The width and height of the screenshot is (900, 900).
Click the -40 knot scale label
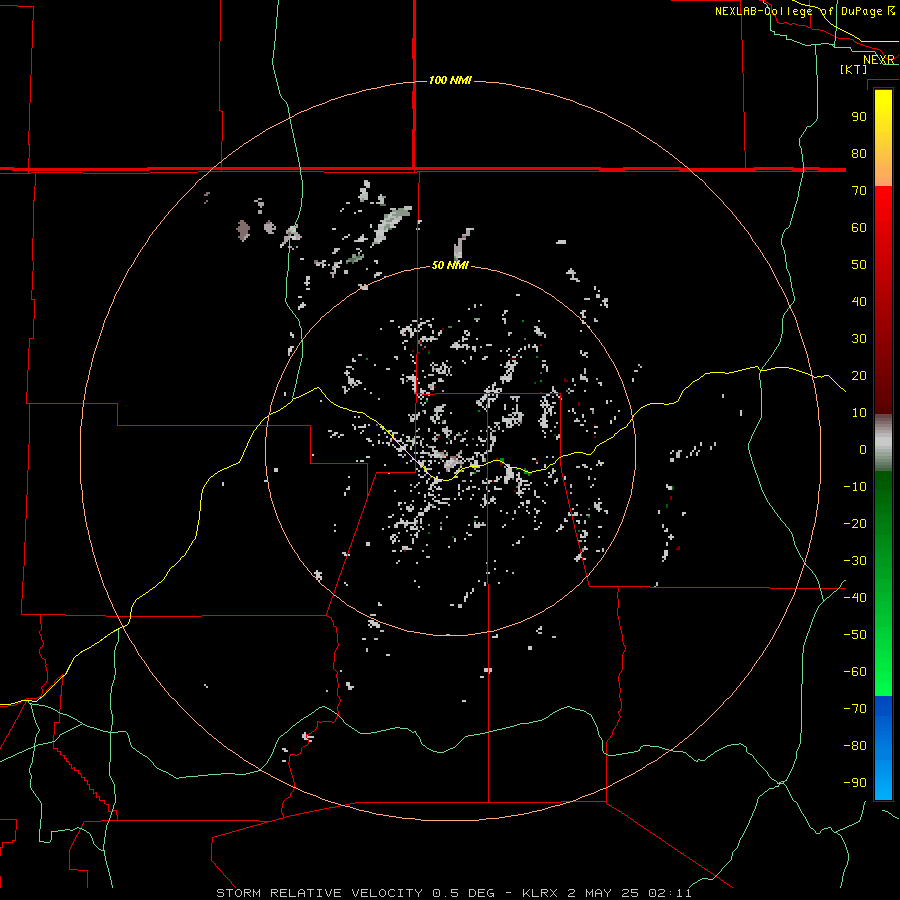pos(855,598)
